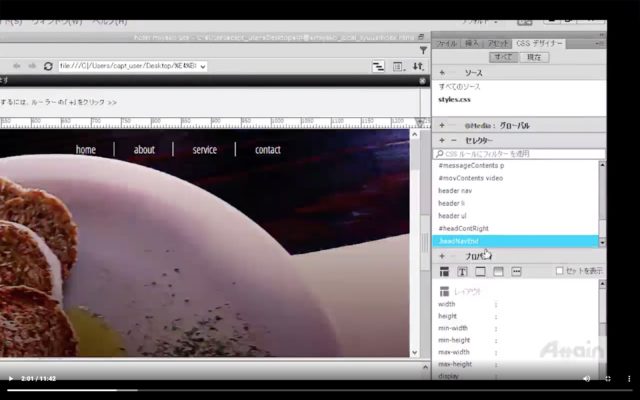Open the CSS Designer panel options menu icon
The width and height of the screenshot is (640, 400).
point(600,43)
